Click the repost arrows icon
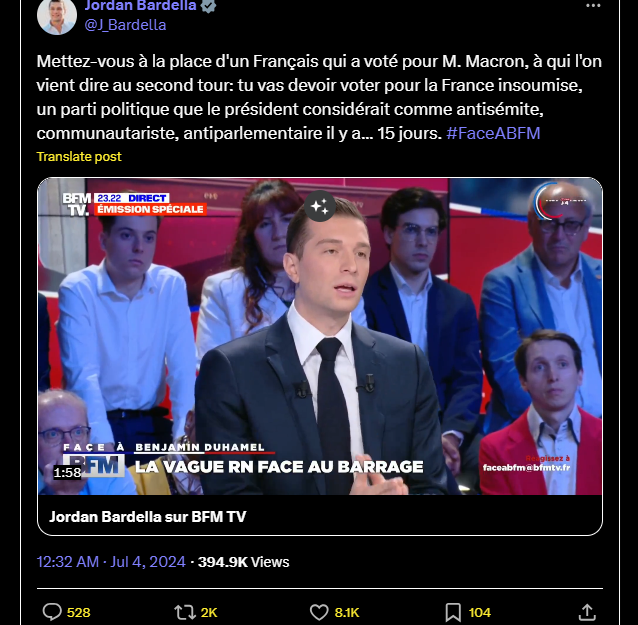Viewport: 638px width, 625px height. coord(185,612)
